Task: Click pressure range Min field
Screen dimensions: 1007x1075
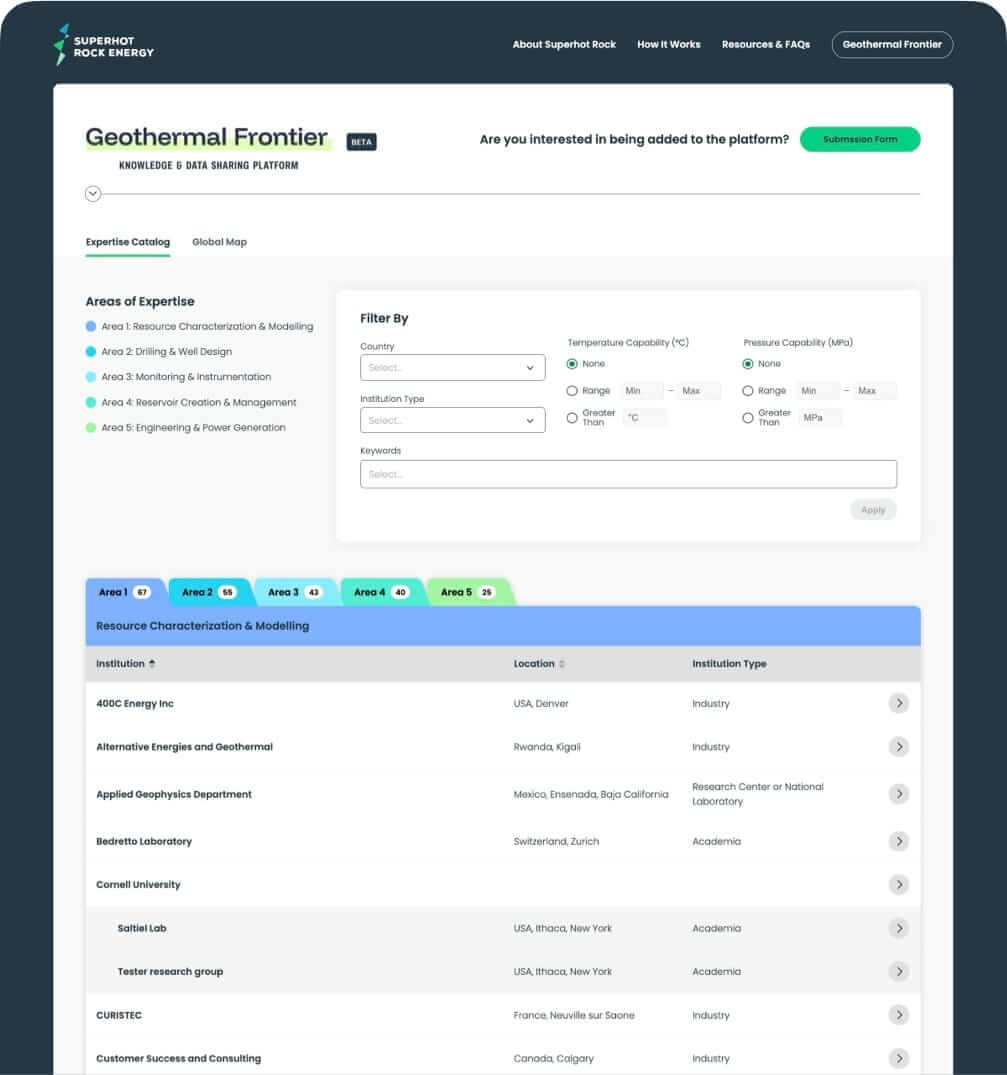Action: tap(818, 391)
